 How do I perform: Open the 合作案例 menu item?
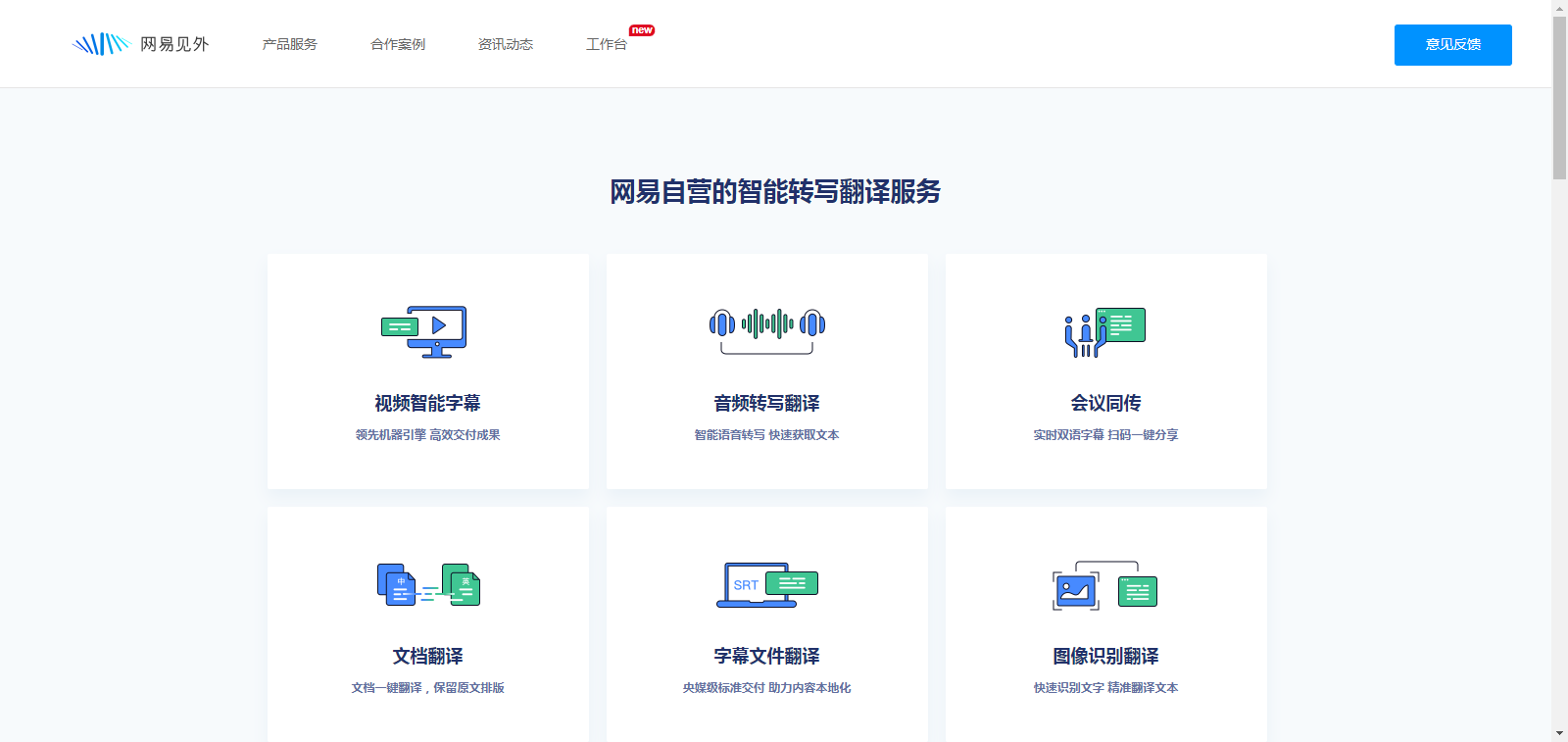point(398,44)
